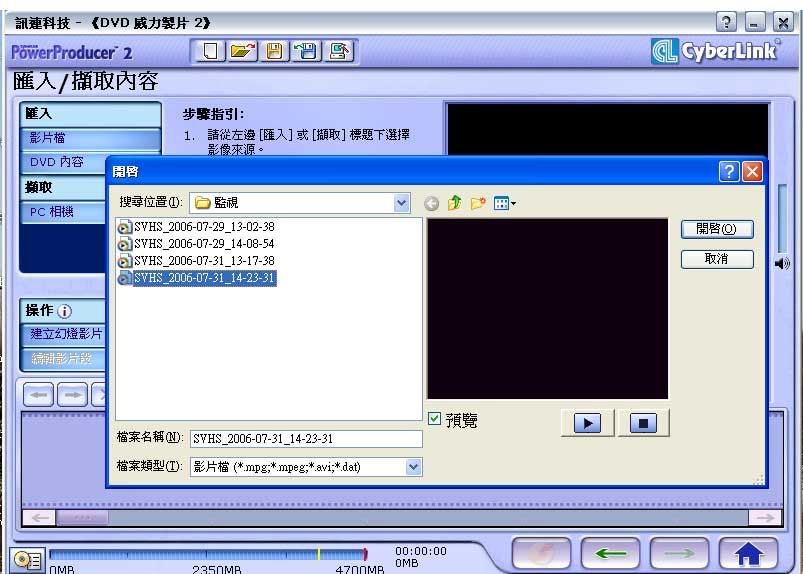Screen dimensions: 803x574
Task: Go back with the dialog's back arrow icon
Action: pos(432,203)
